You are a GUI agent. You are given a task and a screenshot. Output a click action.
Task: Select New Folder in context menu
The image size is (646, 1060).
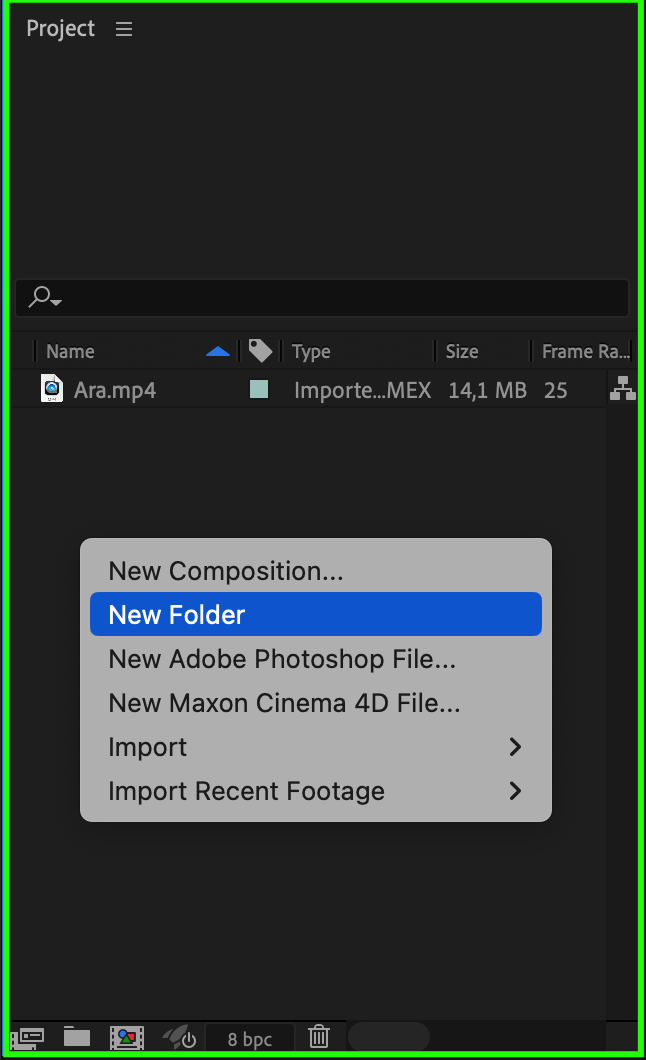pos(177,615)
